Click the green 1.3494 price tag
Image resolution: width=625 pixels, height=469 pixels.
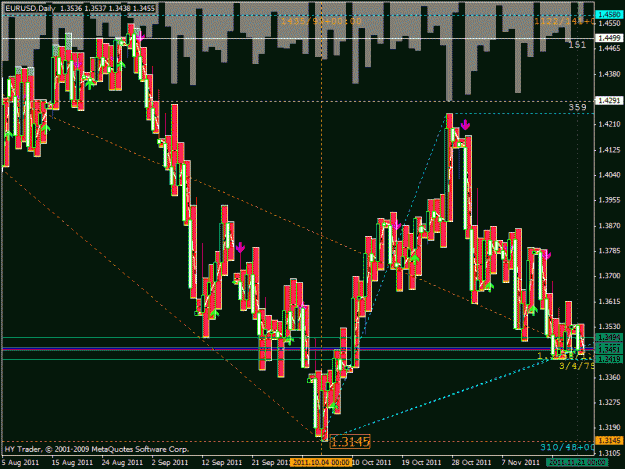[x=610, y=338]
